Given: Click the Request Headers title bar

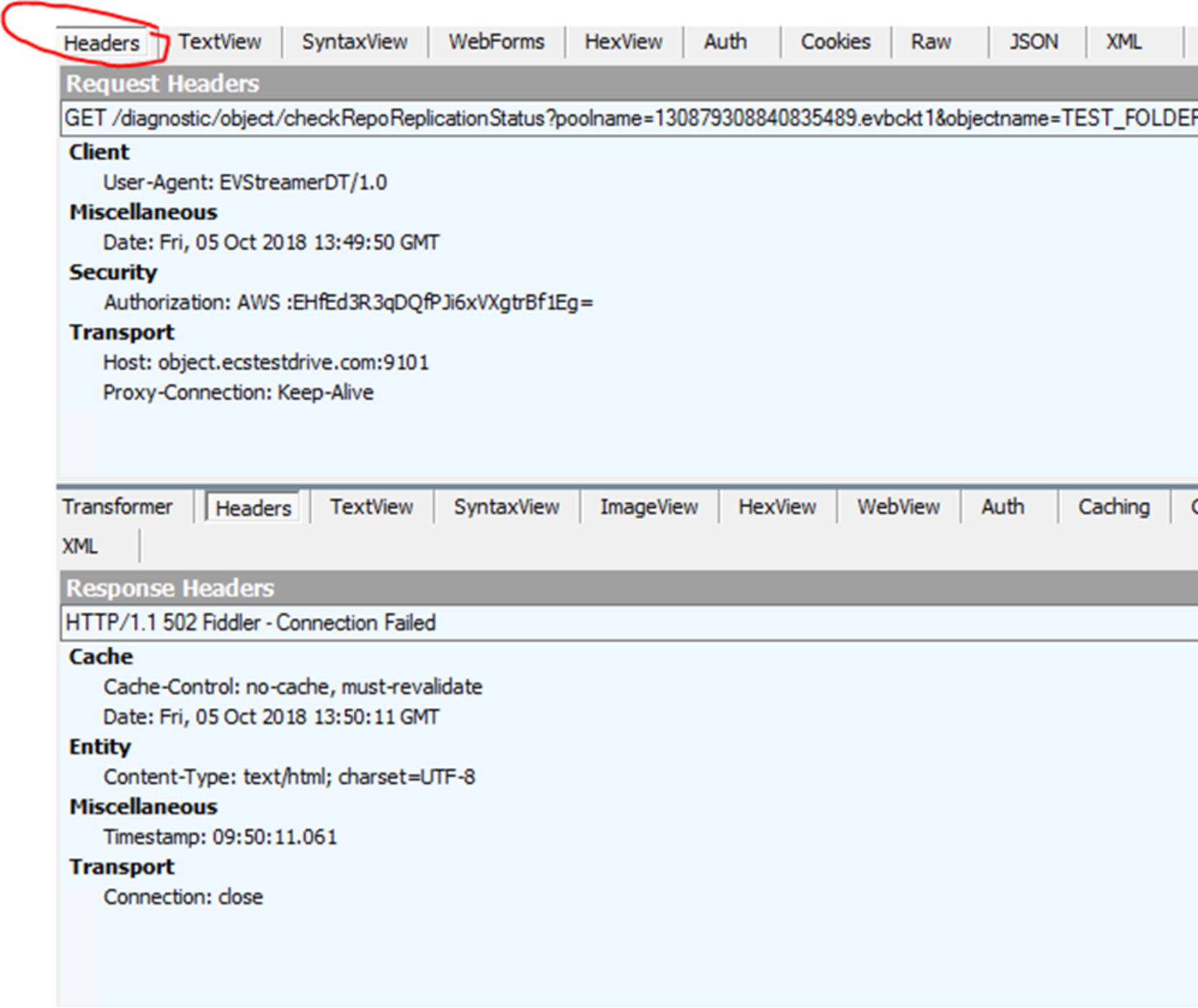Looking at the screenshot, I should click(x=629, y=84).
